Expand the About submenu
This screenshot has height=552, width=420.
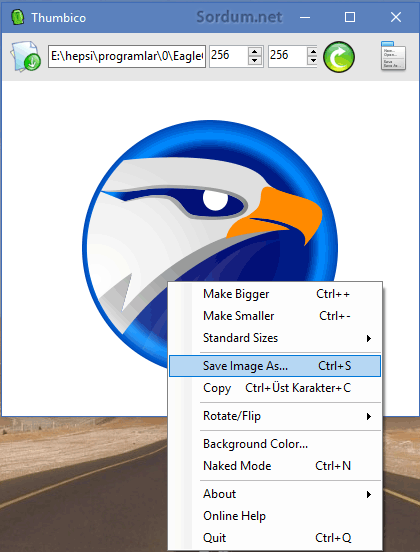275,494
